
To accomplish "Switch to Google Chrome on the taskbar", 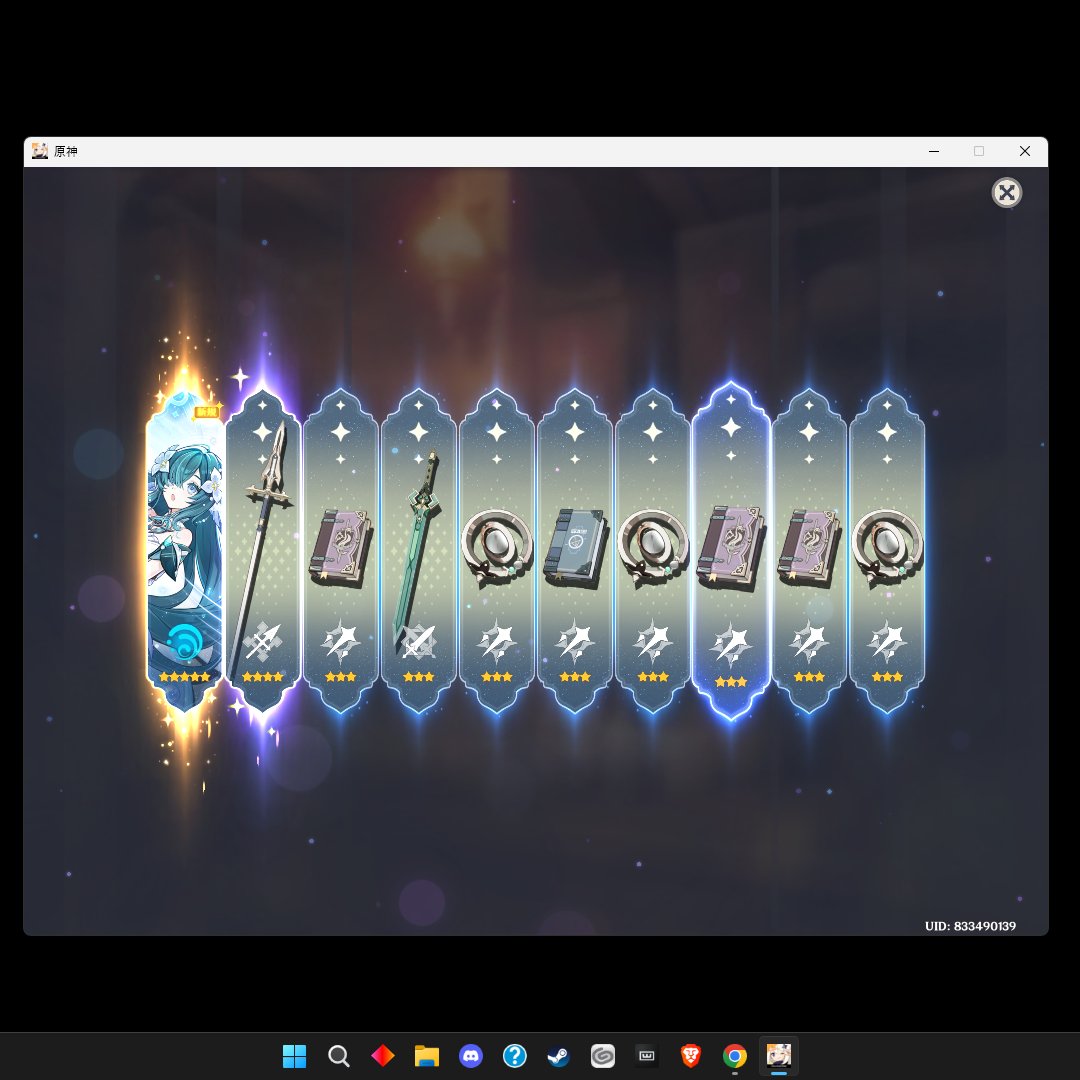I will [735, 1056].
